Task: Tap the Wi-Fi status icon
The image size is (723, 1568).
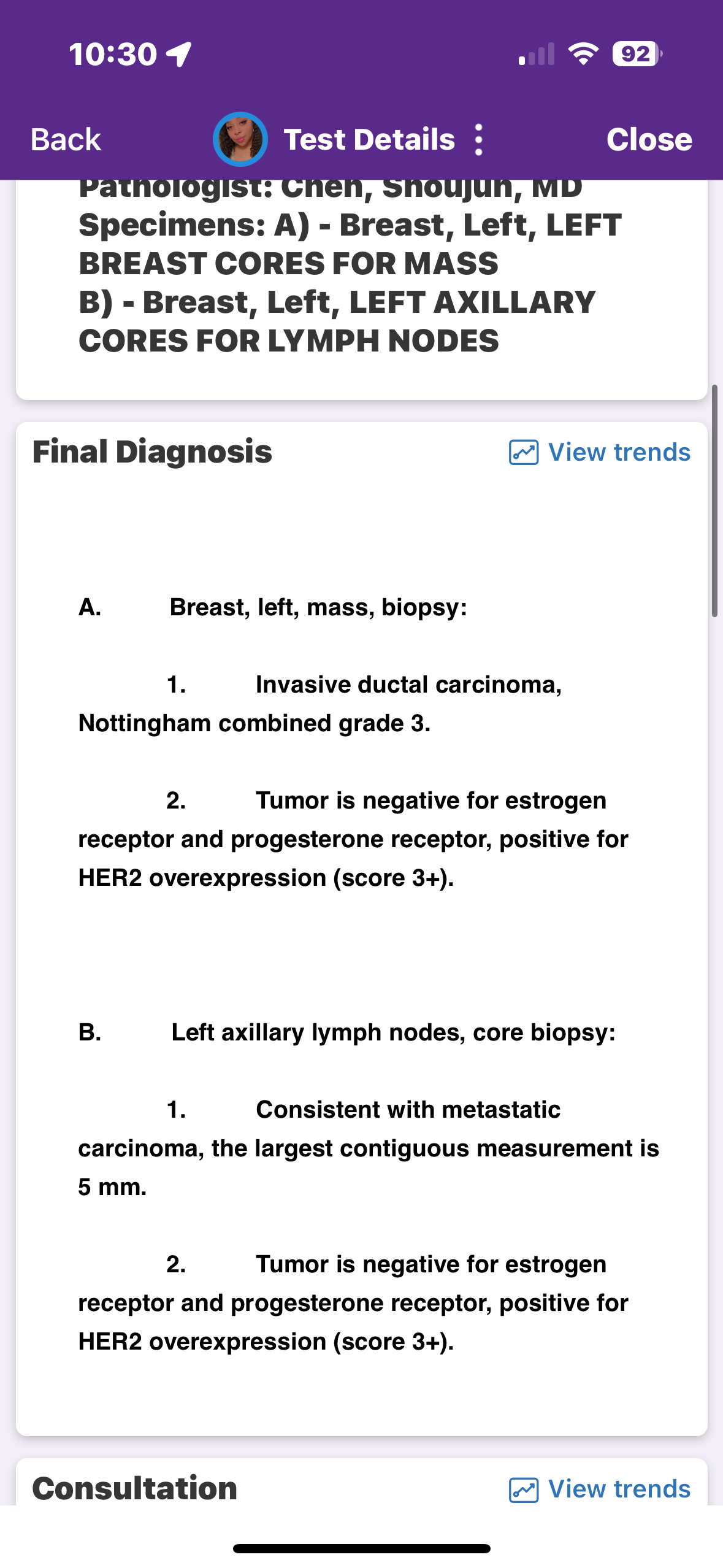Action: [583, 54]
